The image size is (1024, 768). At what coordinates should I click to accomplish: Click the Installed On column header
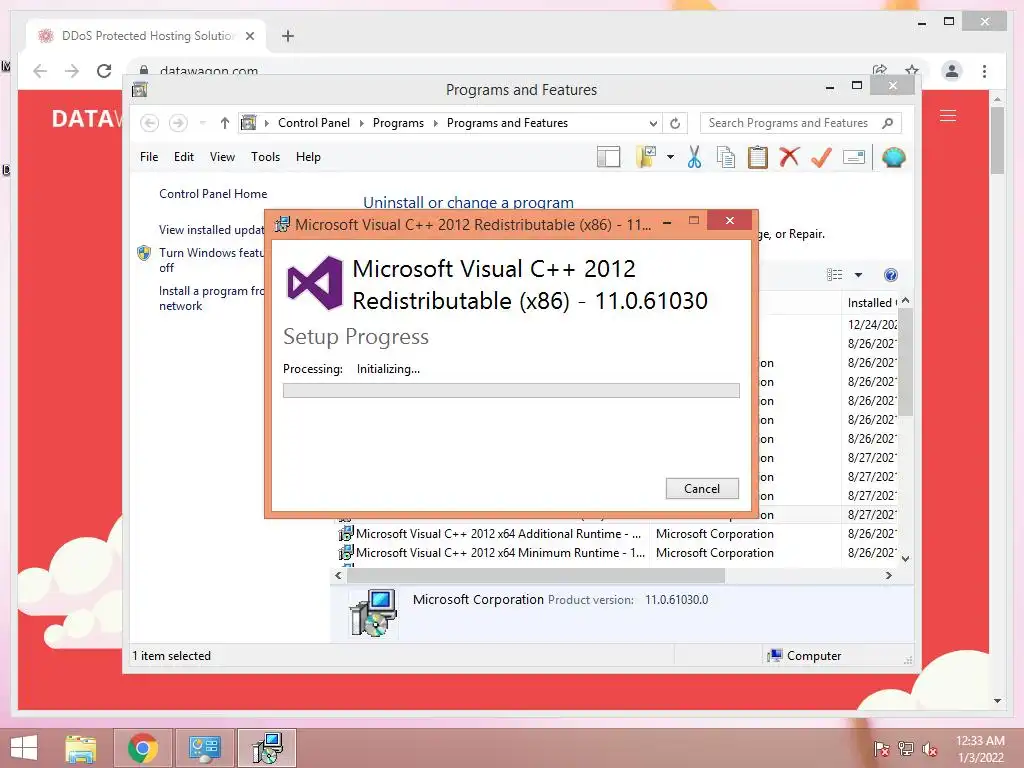pos(871,302)
